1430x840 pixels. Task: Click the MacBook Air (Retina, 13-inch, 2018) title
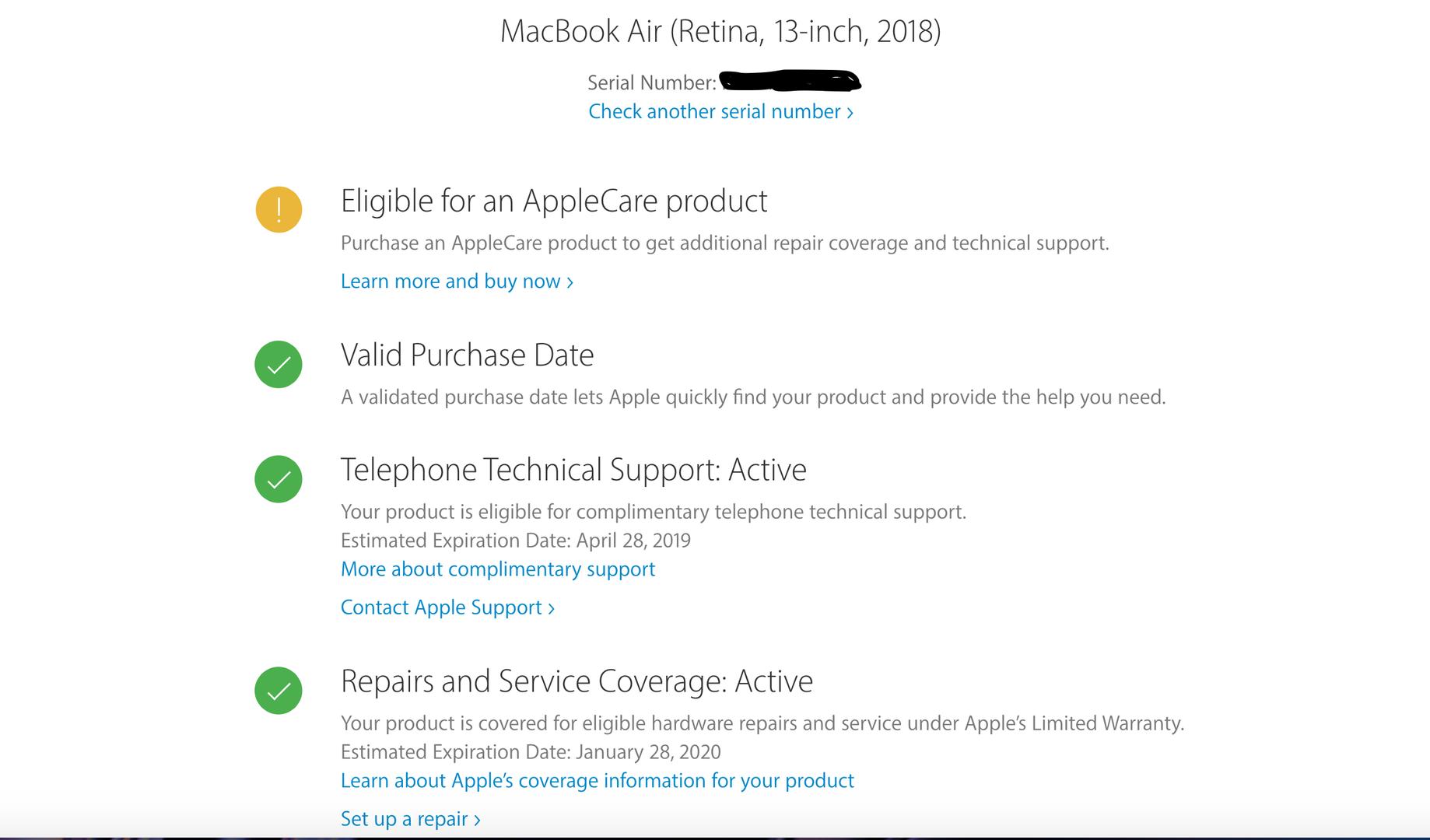pos(720,31)
